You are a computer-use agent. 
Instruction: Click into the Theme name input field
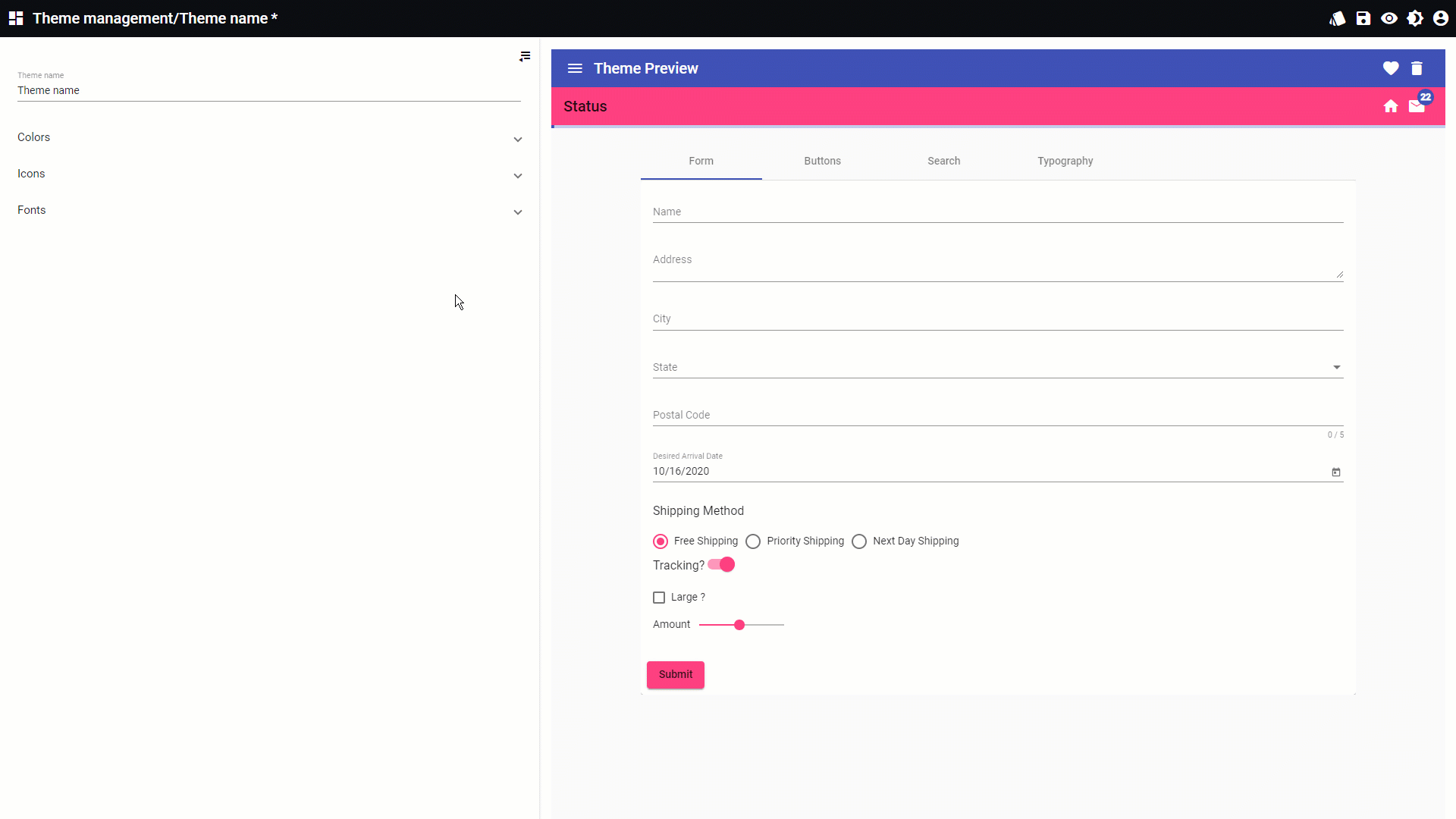(x=269, y=90)
